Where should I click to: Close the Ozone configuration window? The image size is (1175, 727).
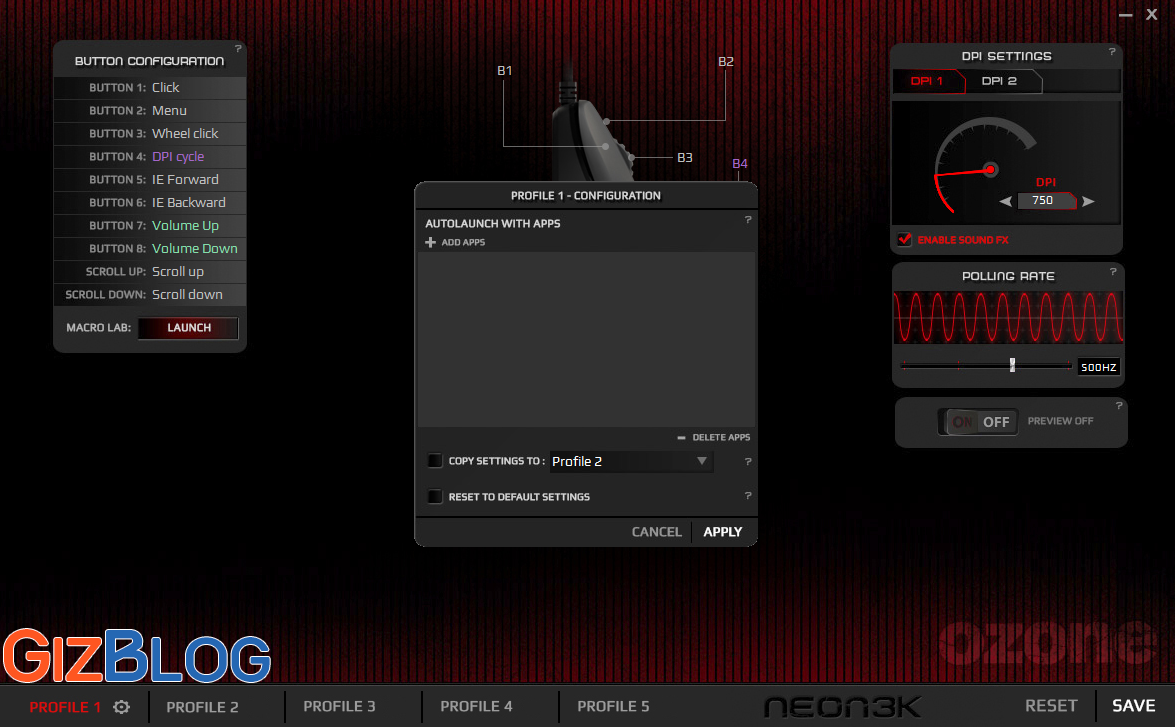pos(1152,14)
